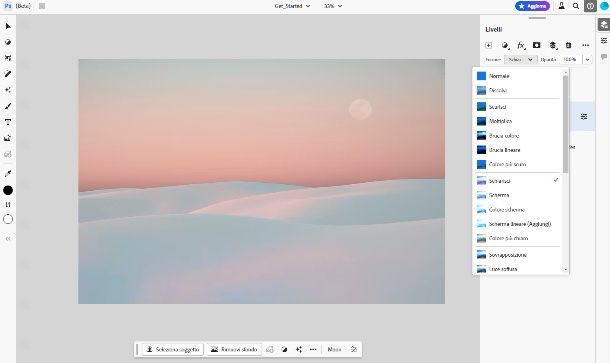Click the sparkle icon in contextual bar
This screenshot has width=610, height=363.
299,349
